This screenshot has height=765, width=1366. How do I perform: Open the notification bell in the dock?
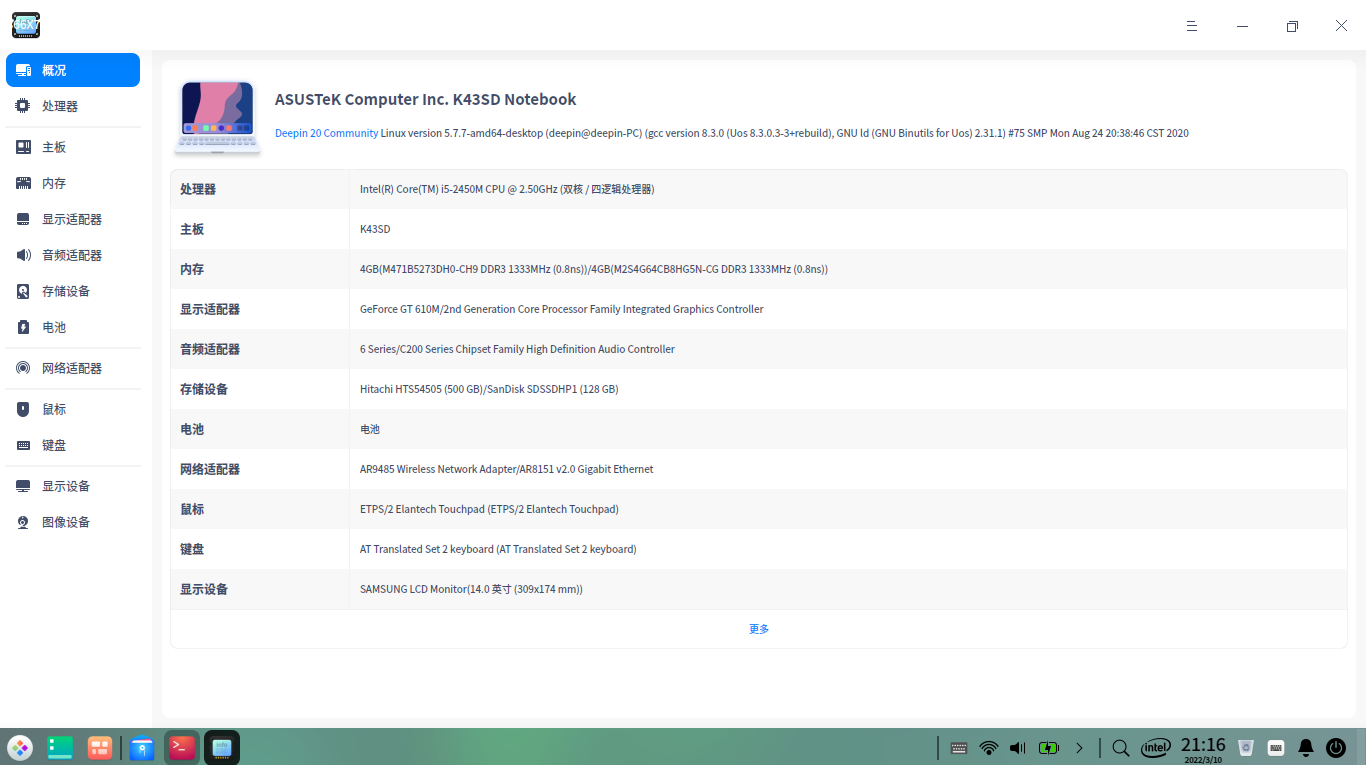coord(1306,747)
